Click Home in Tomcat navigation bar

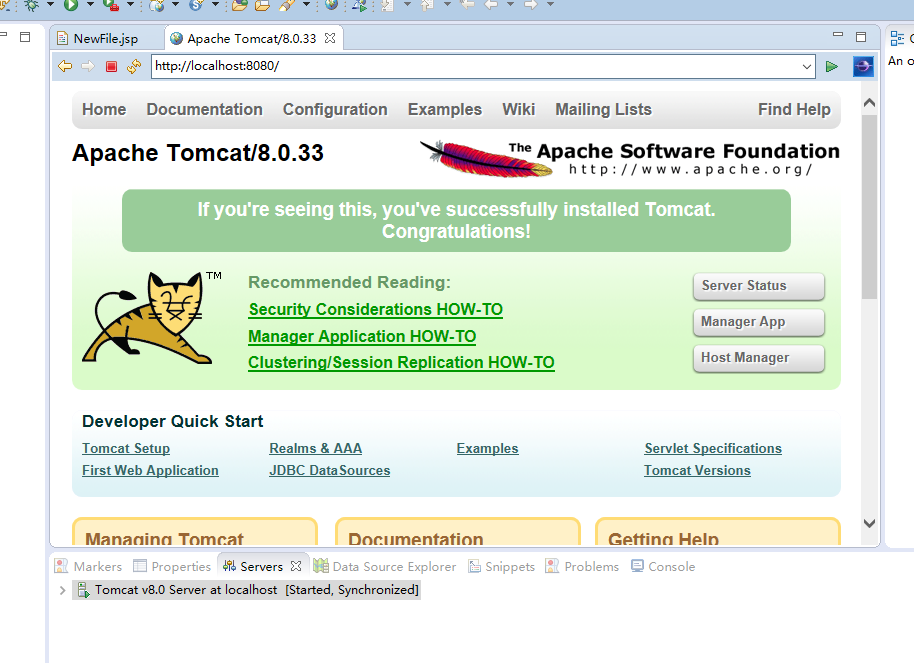point(104,110)
